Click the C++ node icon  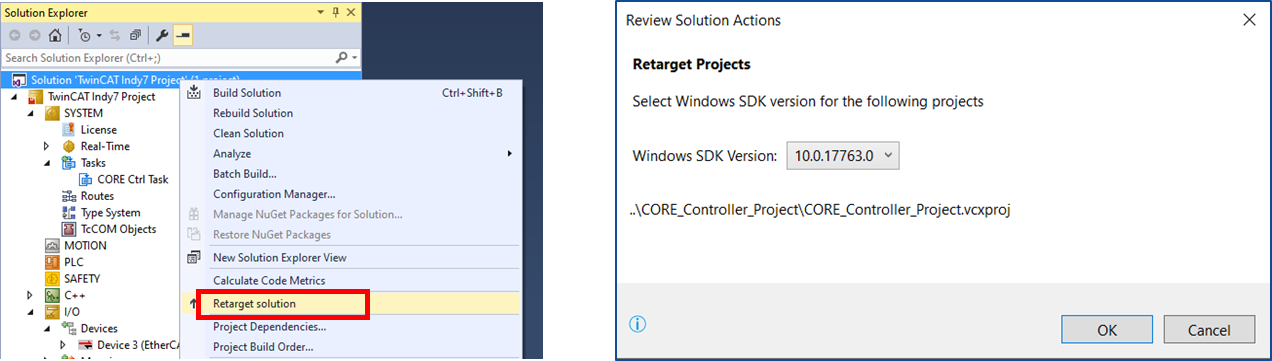click(x=52, y=295)
